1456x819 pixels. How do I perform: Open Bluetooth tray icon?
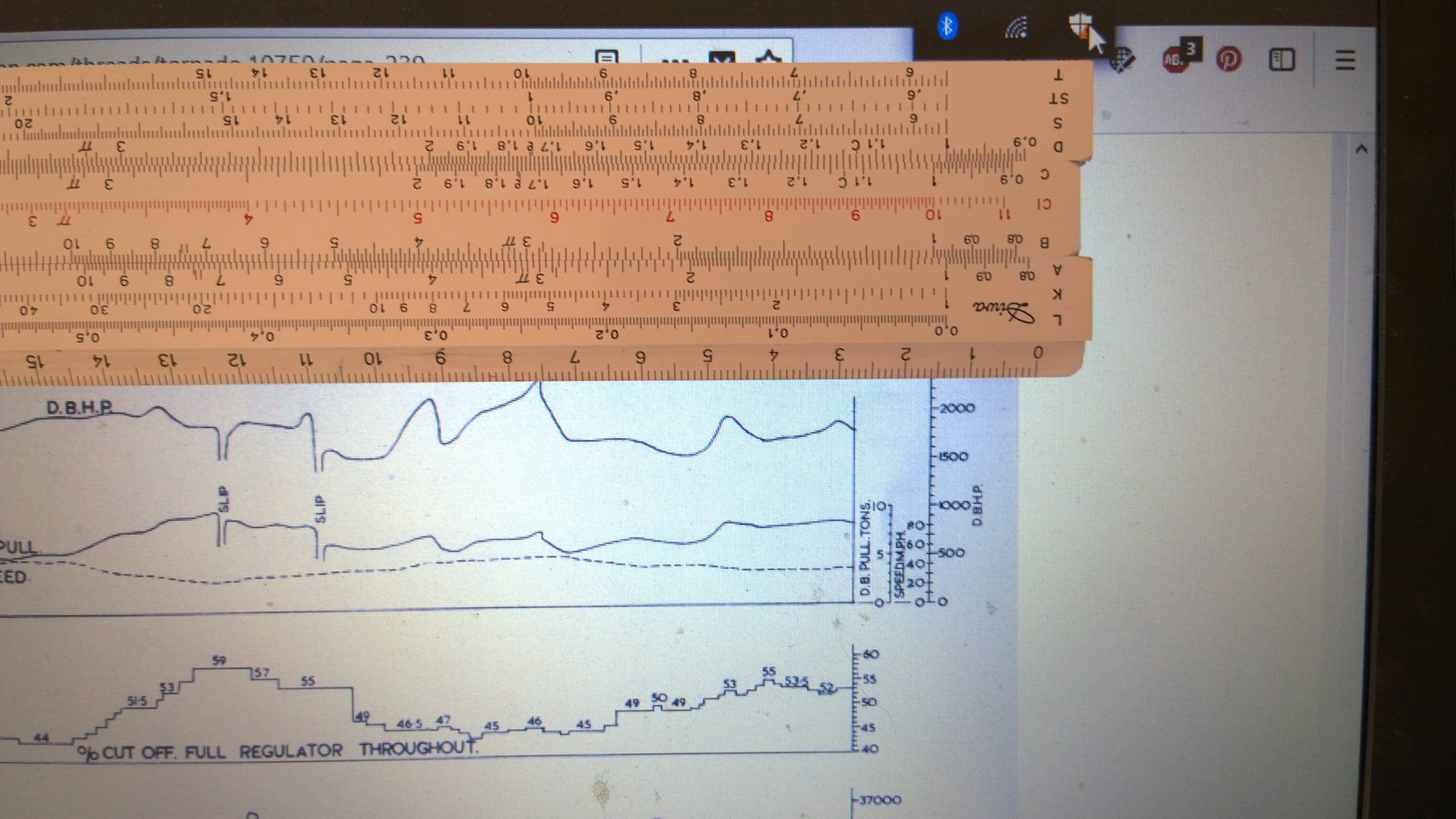(x=948, y=27)
